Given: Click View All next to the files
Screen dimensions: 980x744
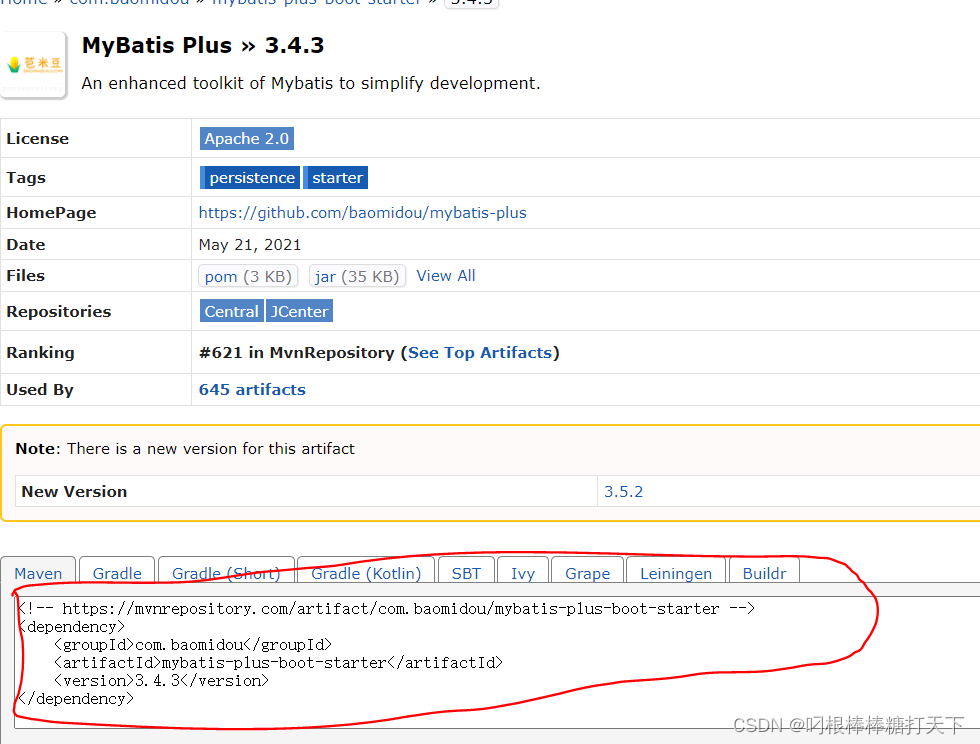Looking at the screenshot, I should (x=446, y=275).
